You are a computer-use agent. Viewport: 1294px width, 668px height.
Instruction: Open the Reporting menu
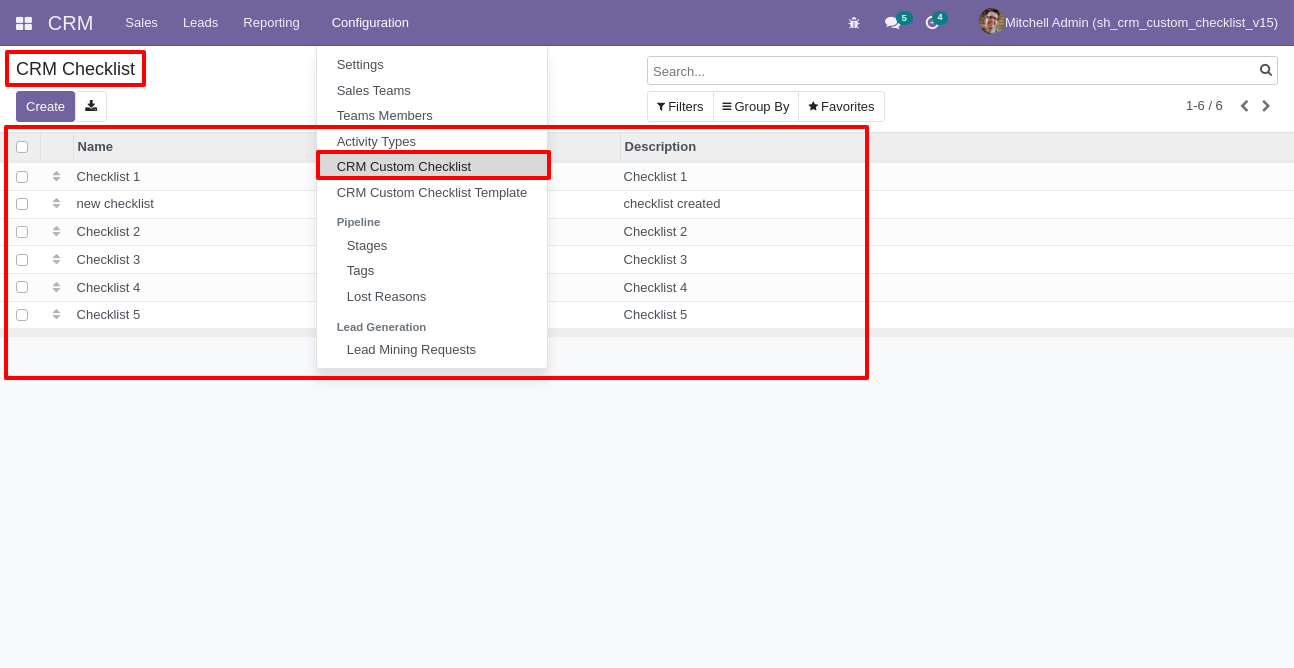click(271, 23)
